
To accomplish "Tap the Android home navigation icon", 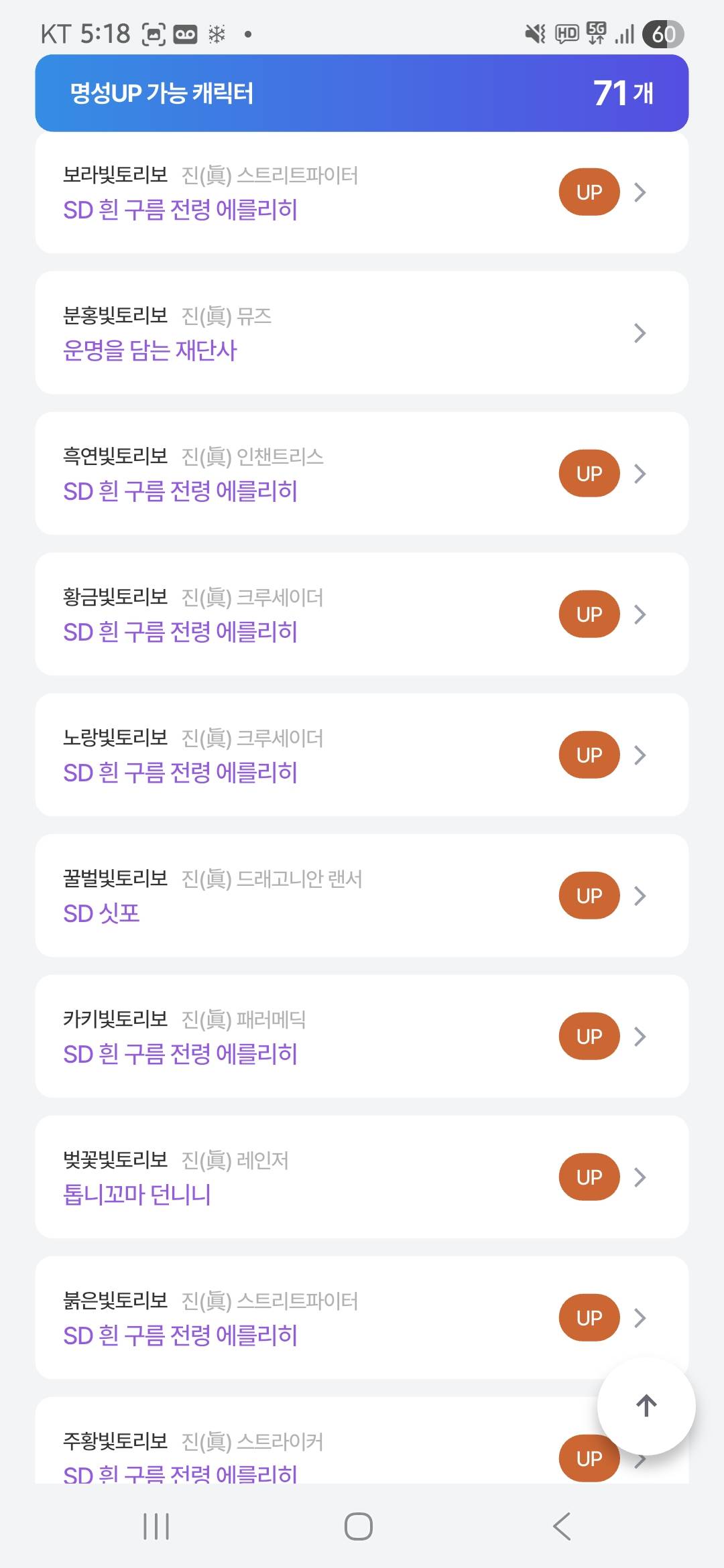I will point(359,1526).
